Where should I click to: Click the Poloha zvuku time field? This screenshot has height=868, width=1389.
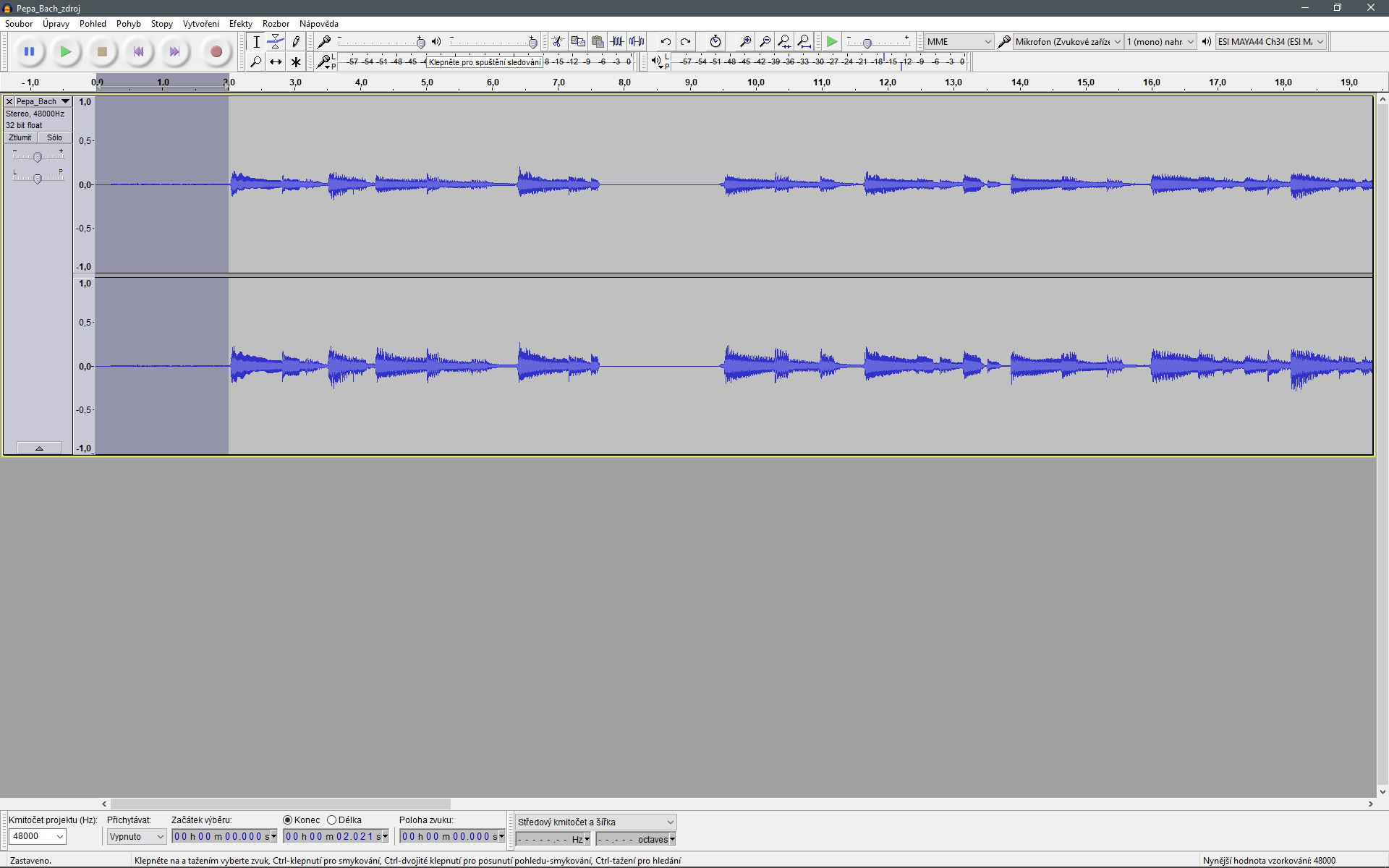pos(452,837)
